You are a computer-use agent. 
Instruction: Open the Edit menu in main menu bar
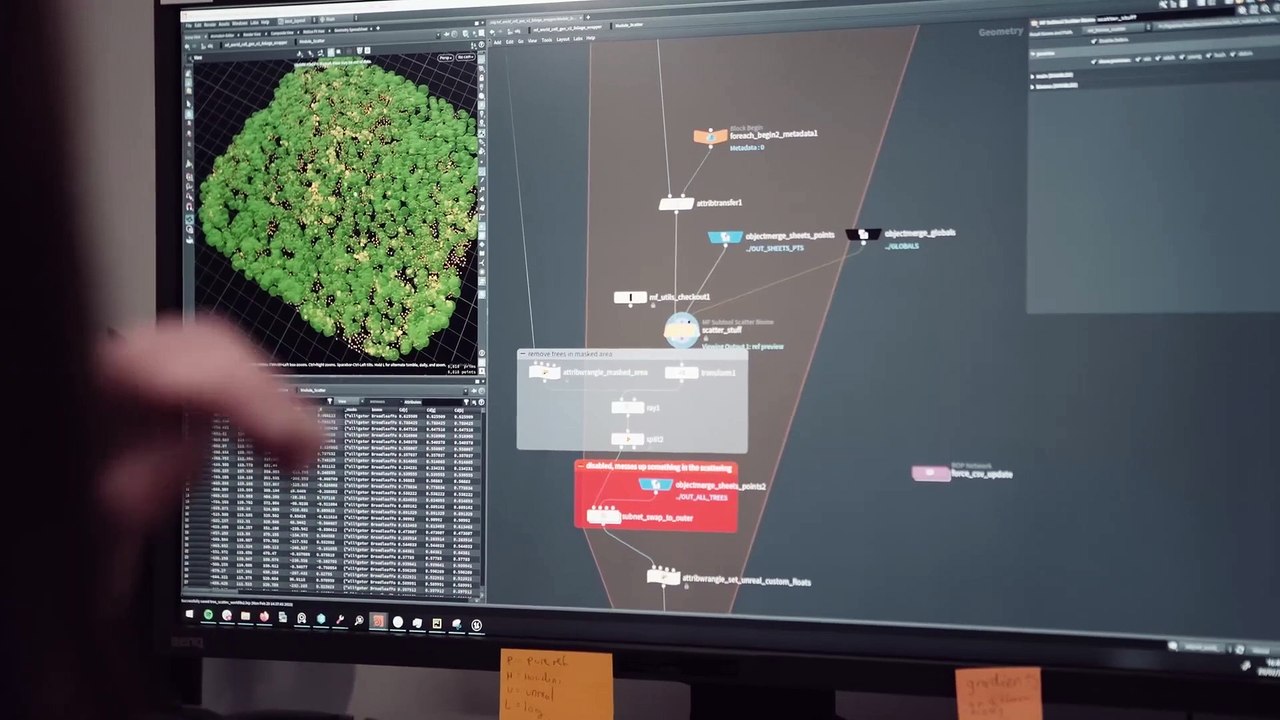(197, 25)
